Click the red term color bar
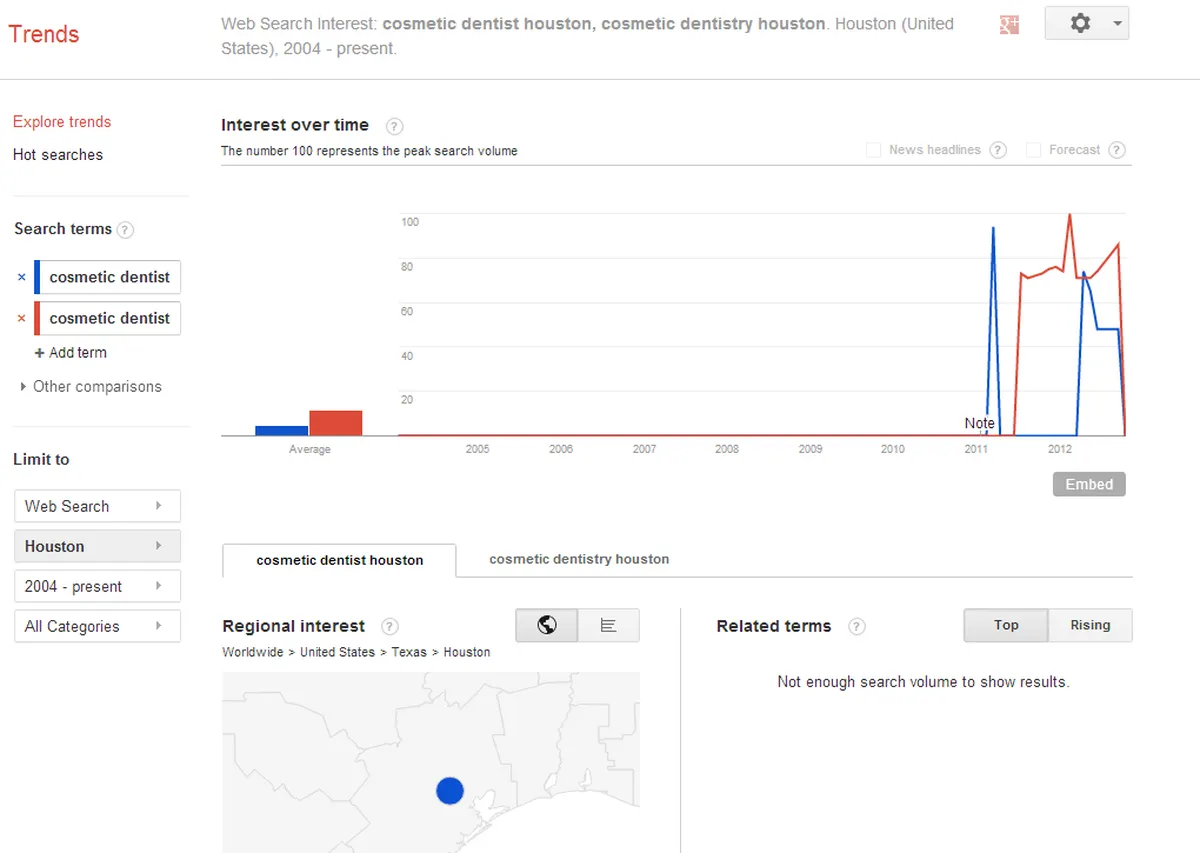 [37, 318]
